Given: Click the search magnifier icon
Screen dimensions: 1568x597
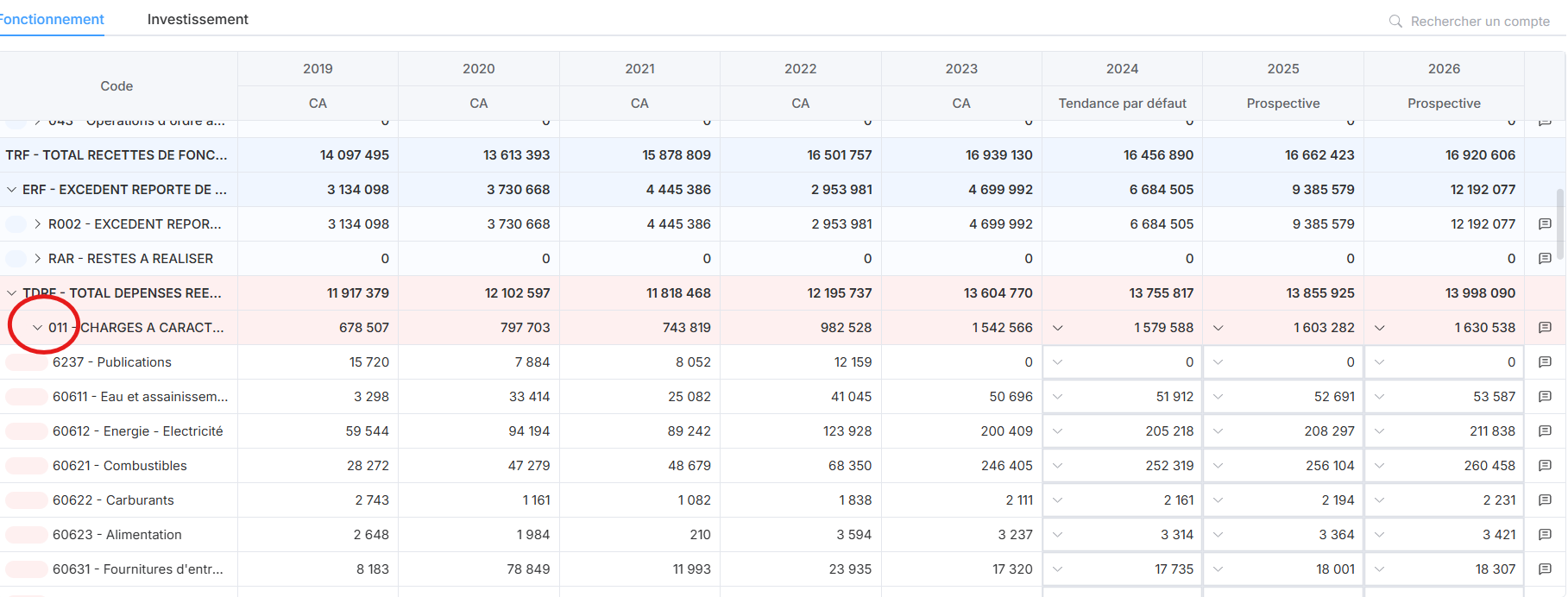Looking at the screenshot, I should coord(1395,21).
